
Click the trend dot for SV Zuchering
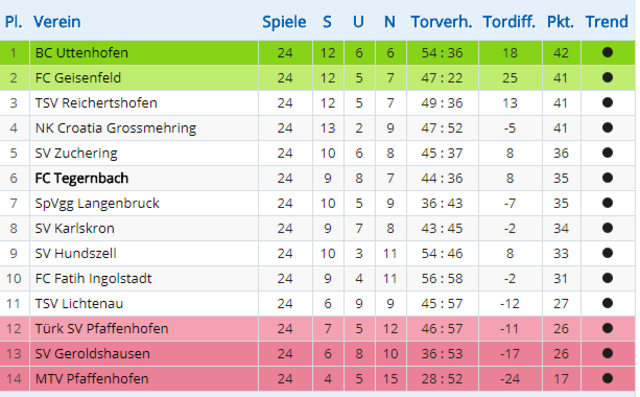(x=607, y=153)
